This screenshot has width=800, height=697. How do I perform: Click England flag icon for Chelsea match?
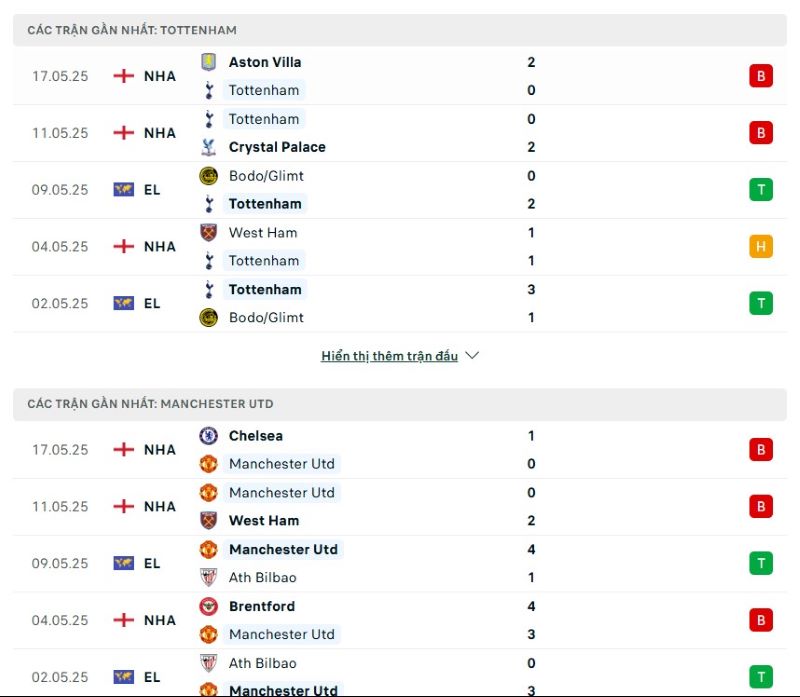tap(123, 450)
